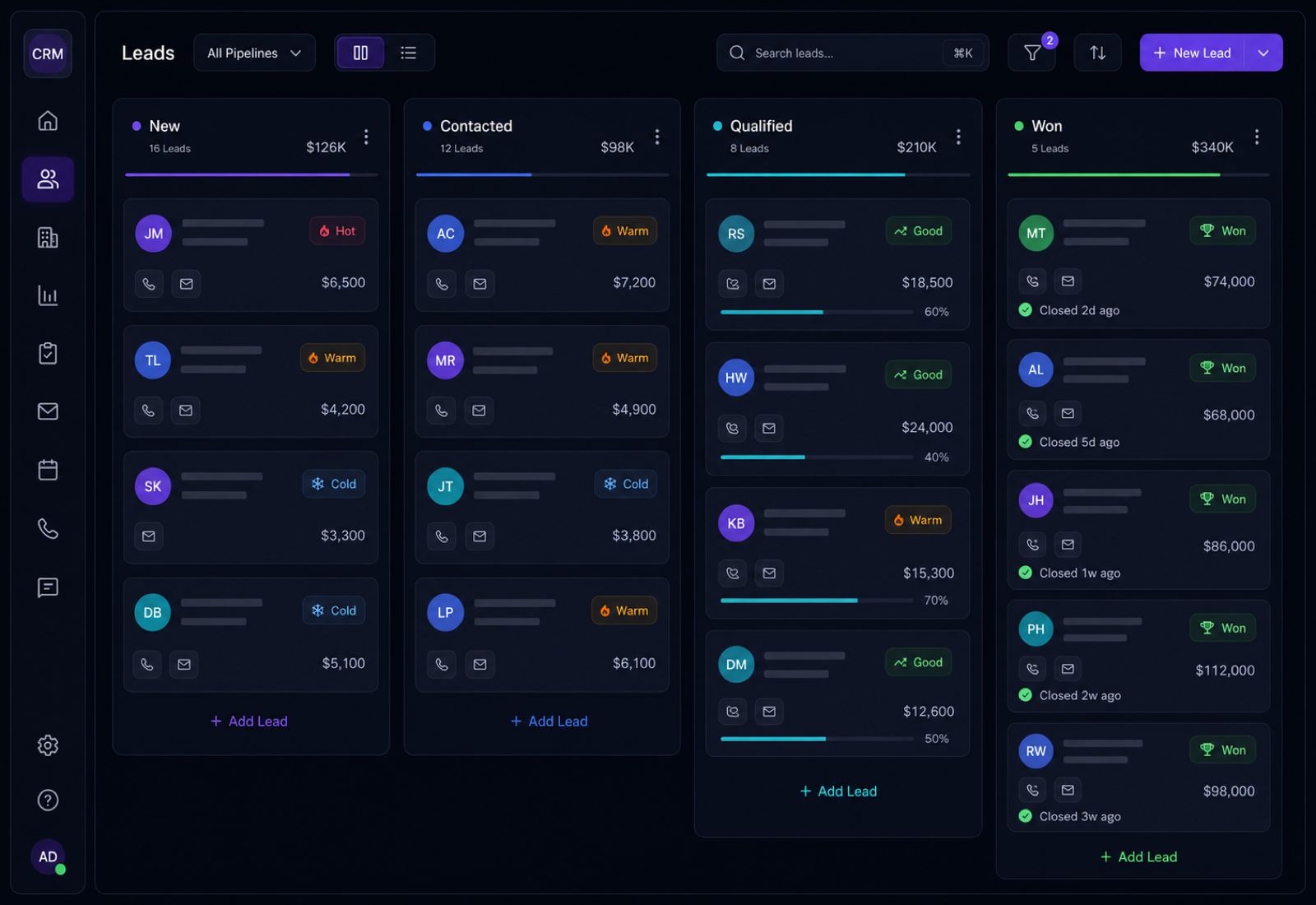Viewport: 1316px width, 905px height.
Task: Expand the New Lead dropdown arrow
Action: pyautogui.click(x=1263, y=53)
